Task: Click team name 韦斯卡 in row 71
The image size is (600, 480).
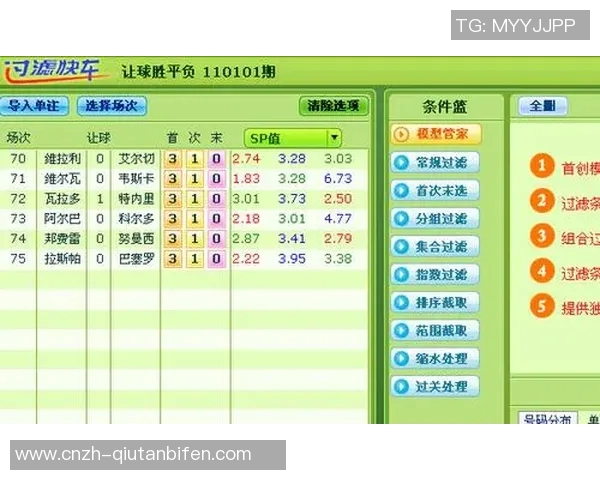Action: coord(136,178)
